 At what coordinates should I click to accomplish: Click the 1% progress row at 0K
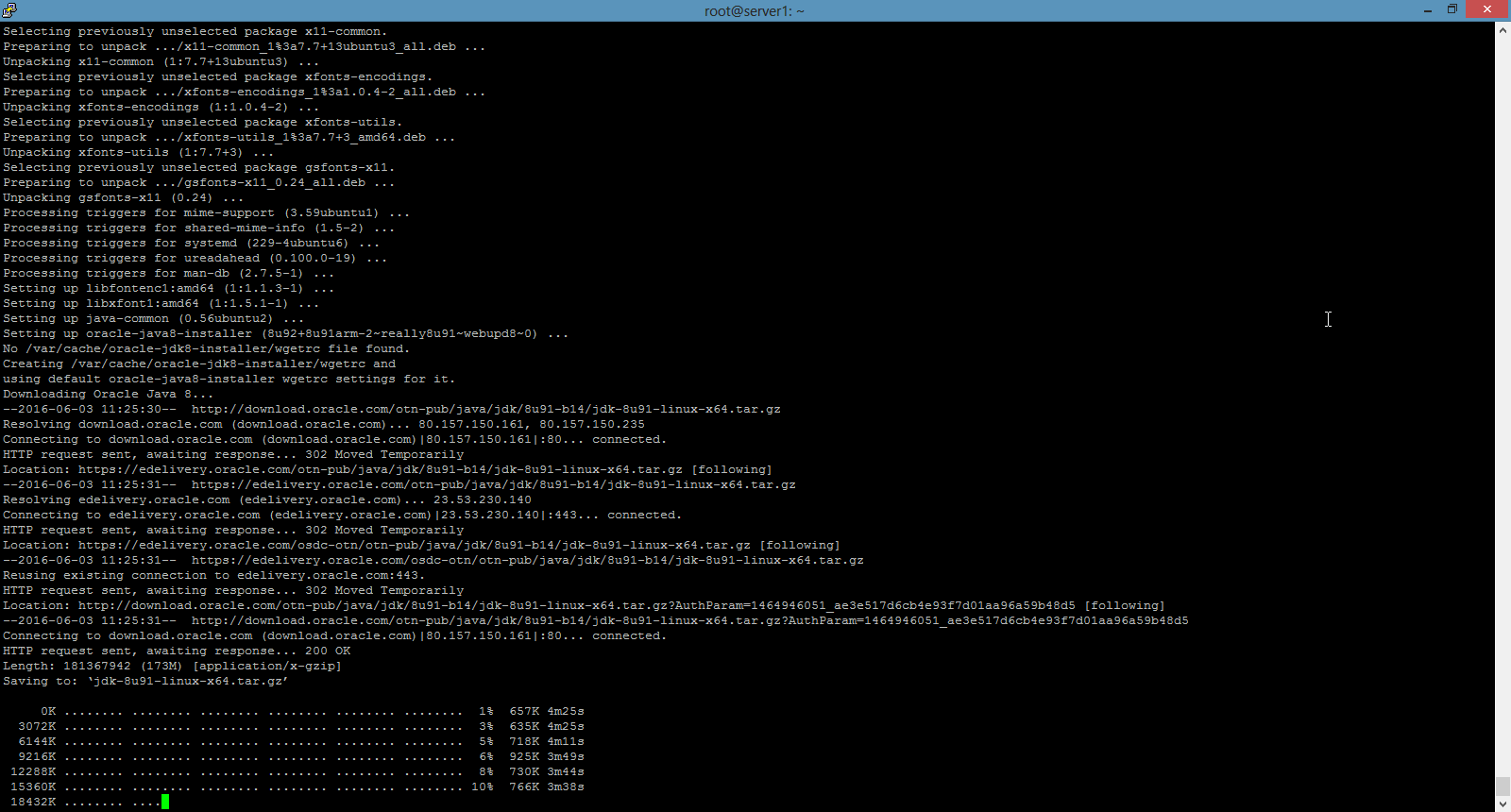coord(313,711)
